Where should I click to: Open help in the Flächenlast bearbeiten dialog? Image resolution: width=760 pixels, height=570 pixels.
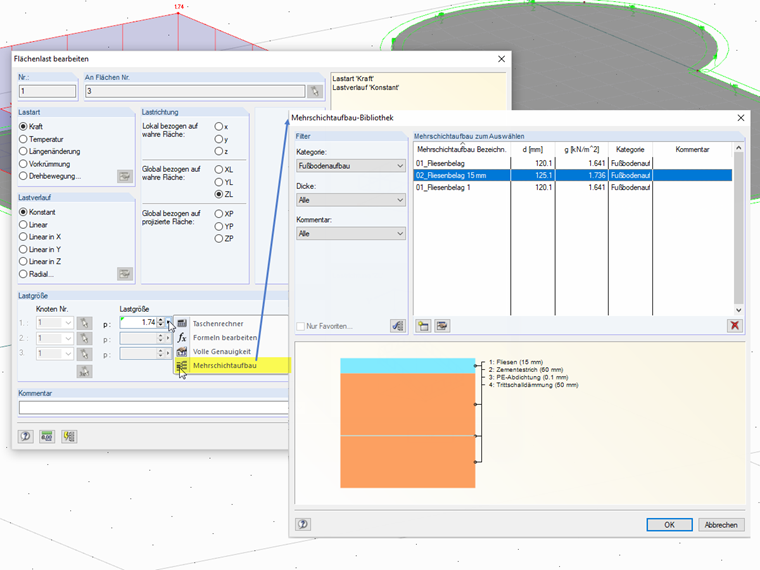25,436
